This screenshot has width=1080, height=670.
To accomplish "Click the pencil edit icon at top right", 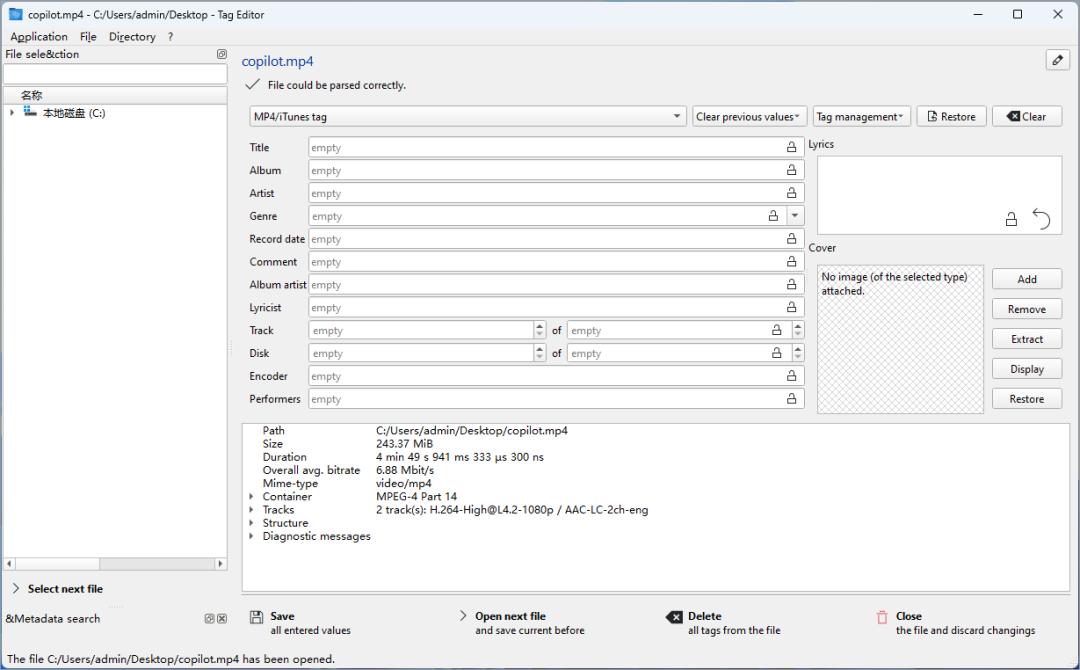I will (x=1057, y=60).
